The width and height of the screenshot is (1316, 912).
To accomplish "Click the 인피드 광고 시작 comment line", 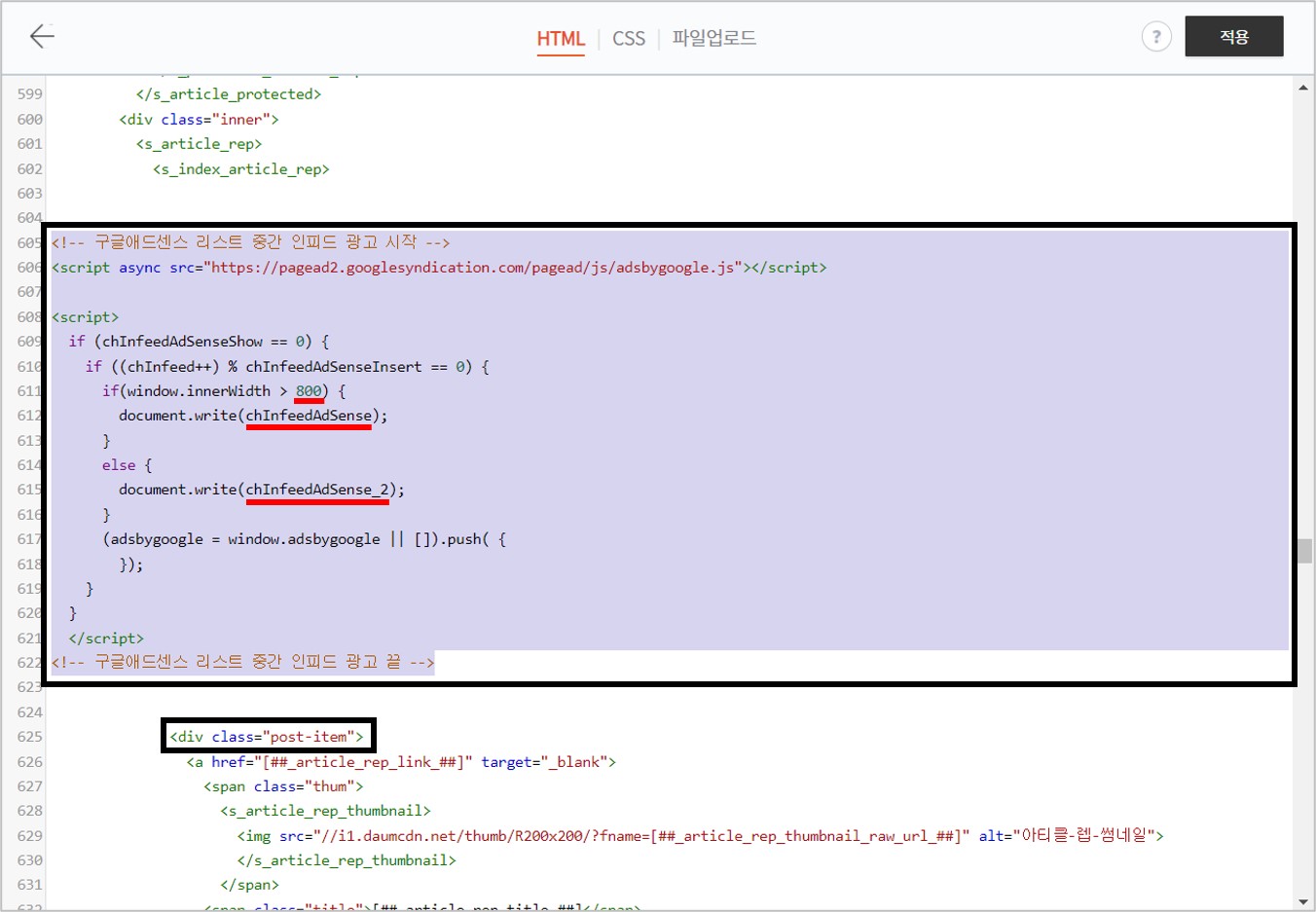I will pyautogui.click(x=250, y=242).
